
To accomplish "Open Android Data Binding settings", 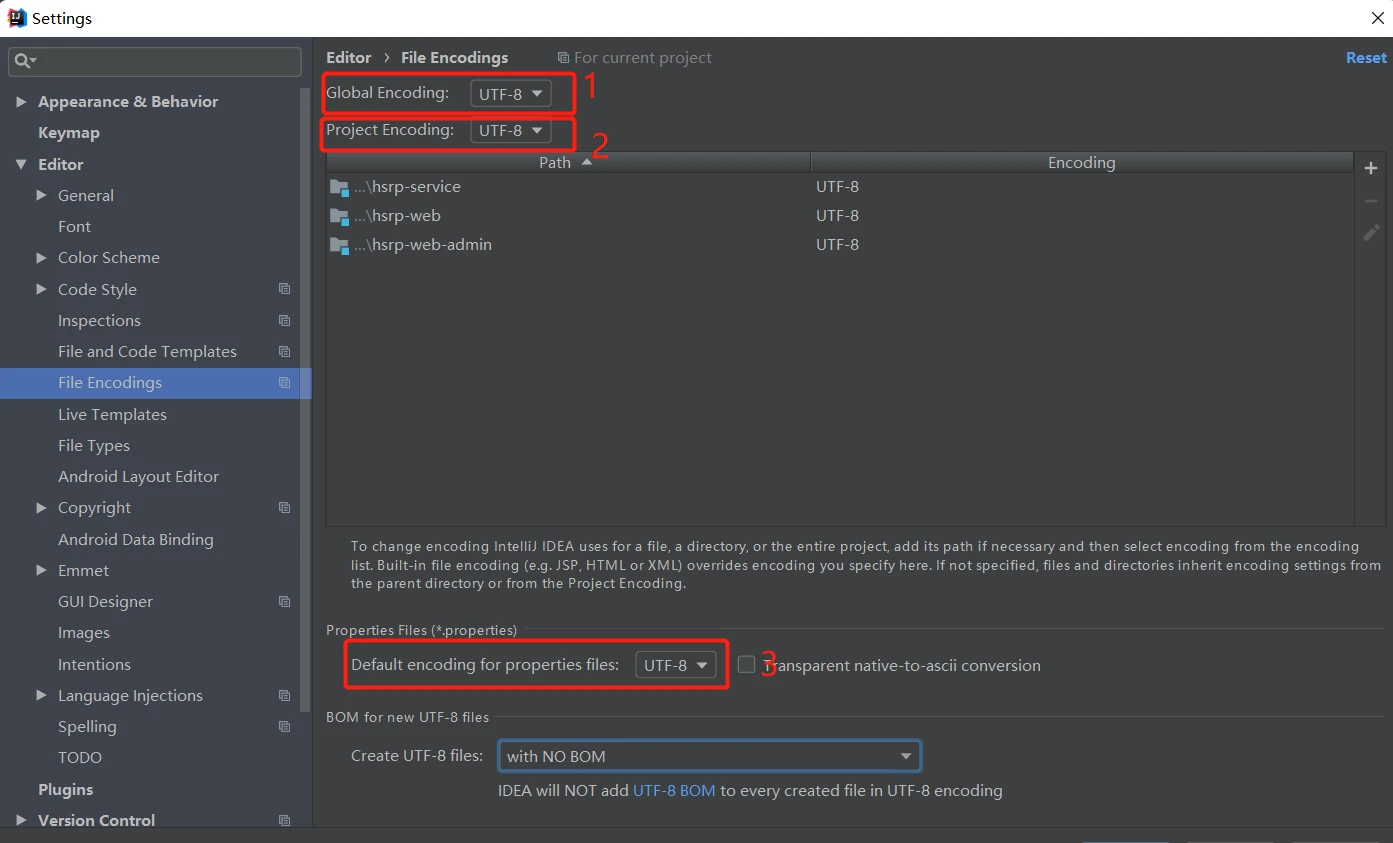I will [x=136, y=539].
